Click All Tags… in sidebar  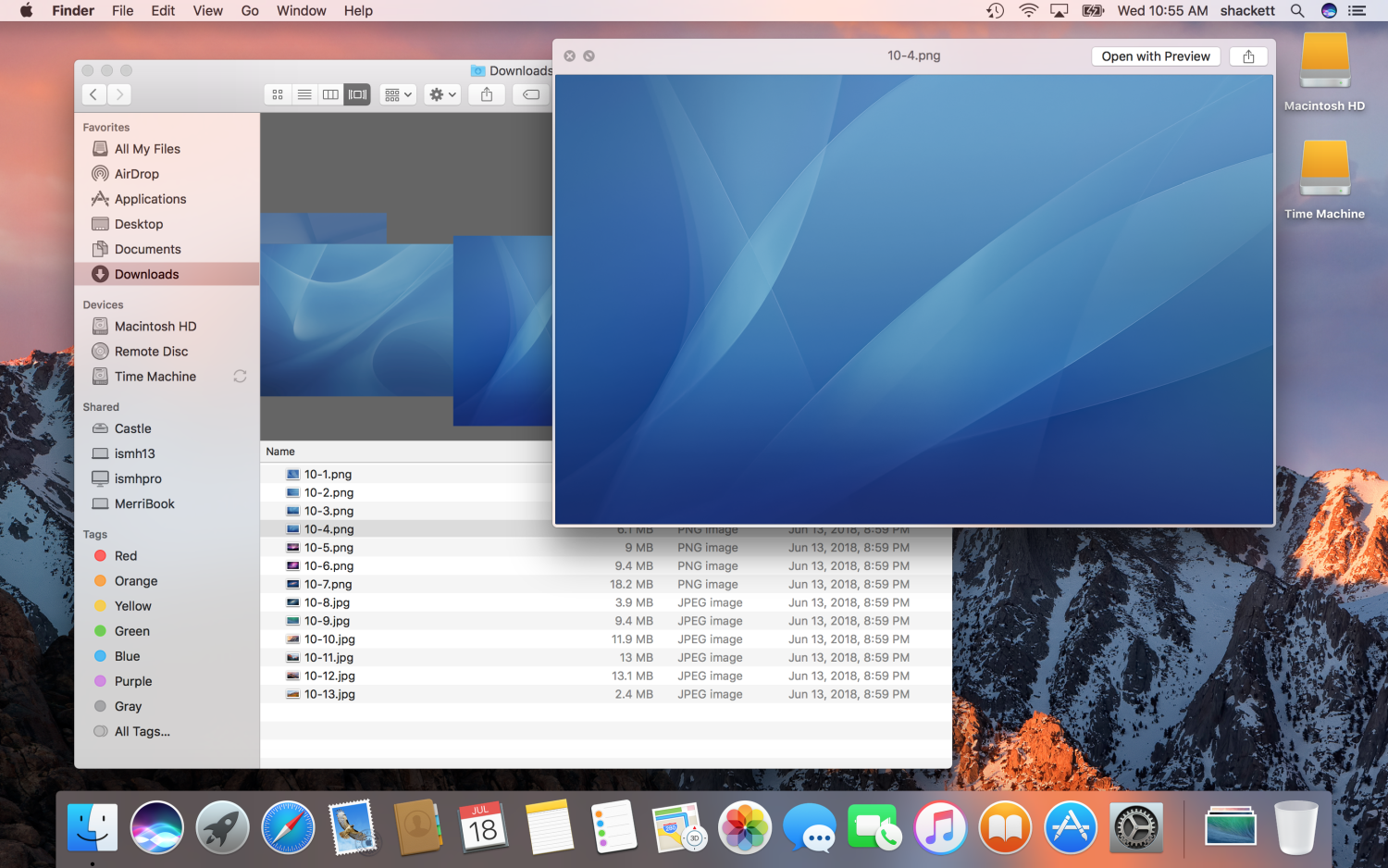tap(142, 732)
